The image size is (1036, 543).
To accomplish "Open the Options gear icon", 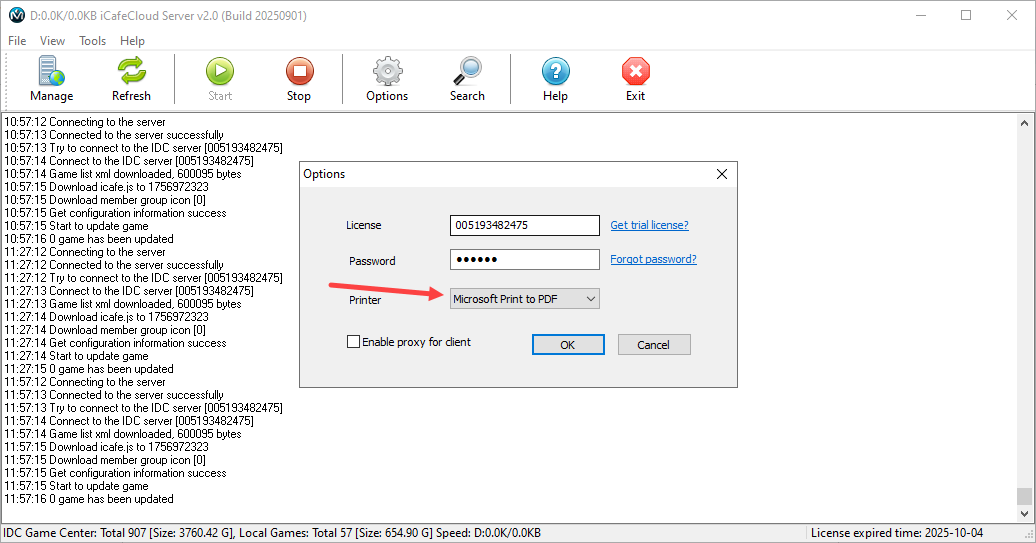I will 387,71.
